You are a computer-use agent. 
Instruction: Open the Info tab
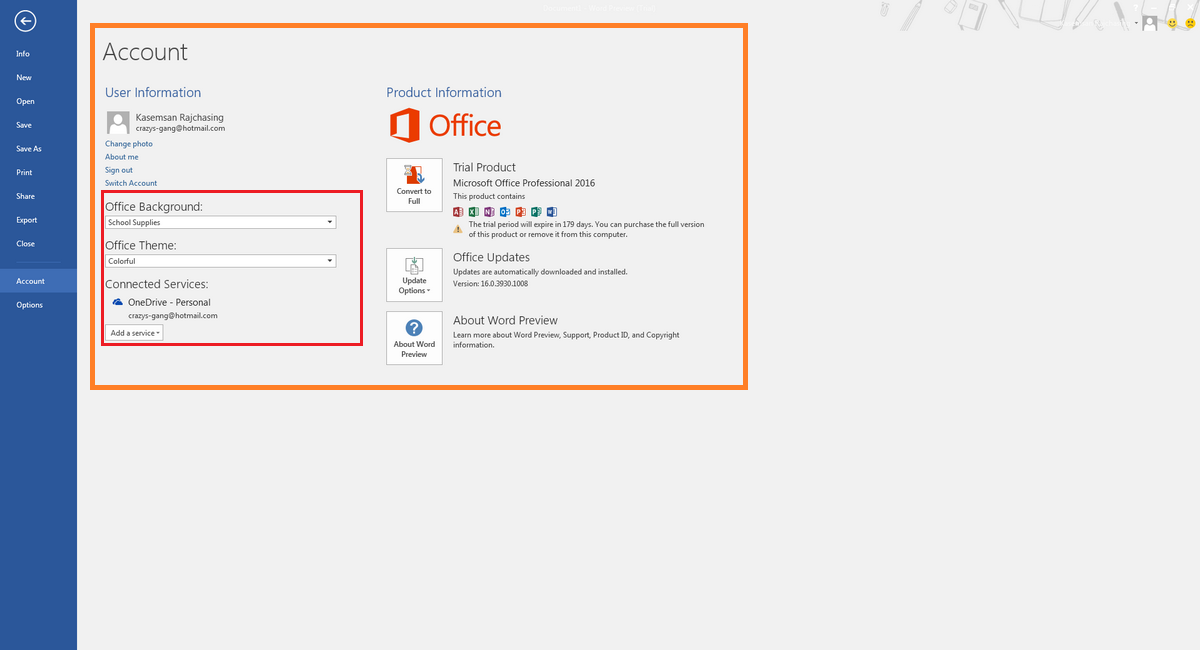pos(23,54)
